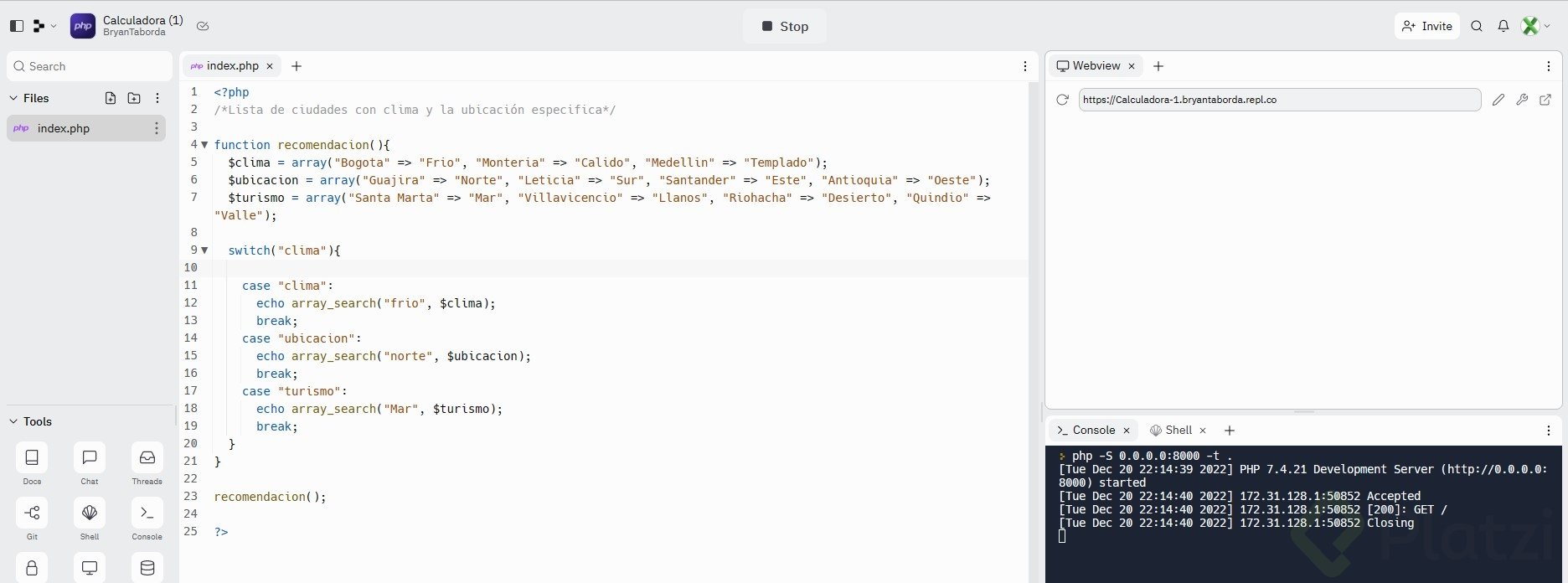Close the Console tab
This screenshot has width=1568, height=583.
click(x=1127, y=430)
